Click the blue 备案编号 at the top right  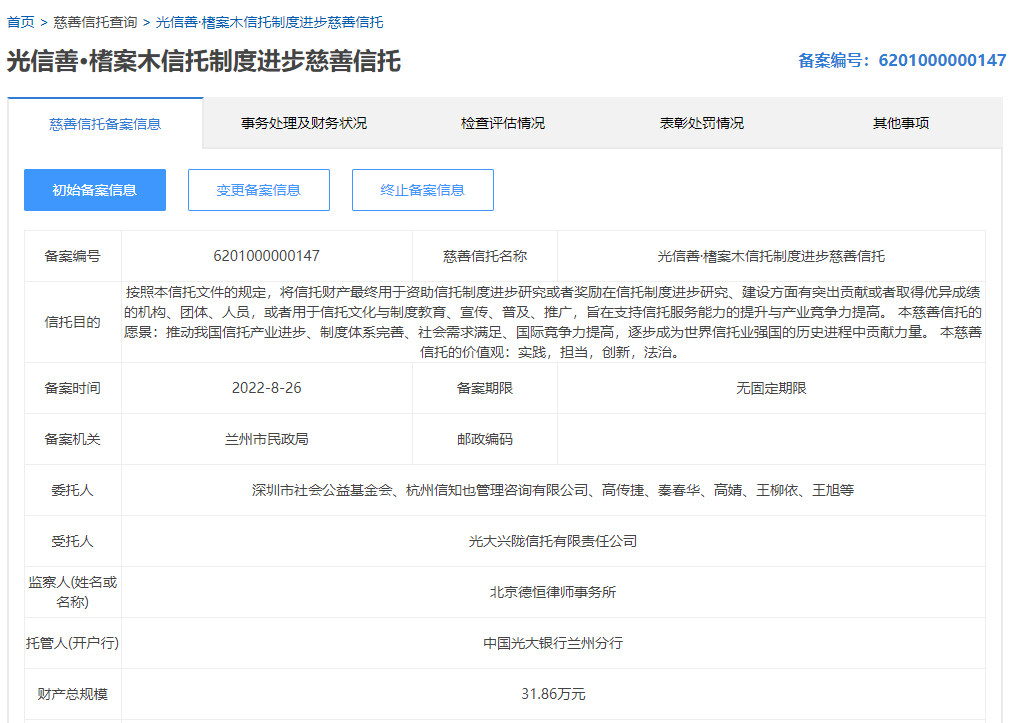pyautogui.click(x=901, y=61)
